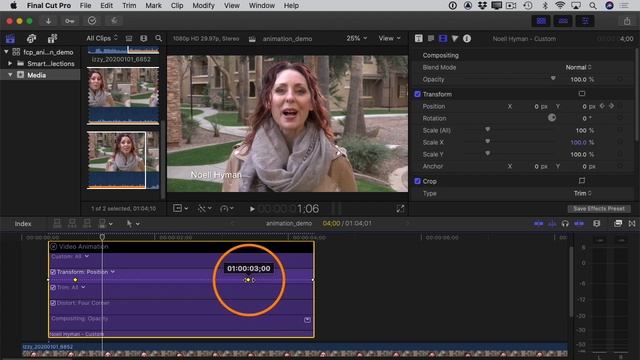Toggle headphones audio skimming icon
Image resolution: width=640 pixels, height=360 pixels.
click(x=565, y=224)
